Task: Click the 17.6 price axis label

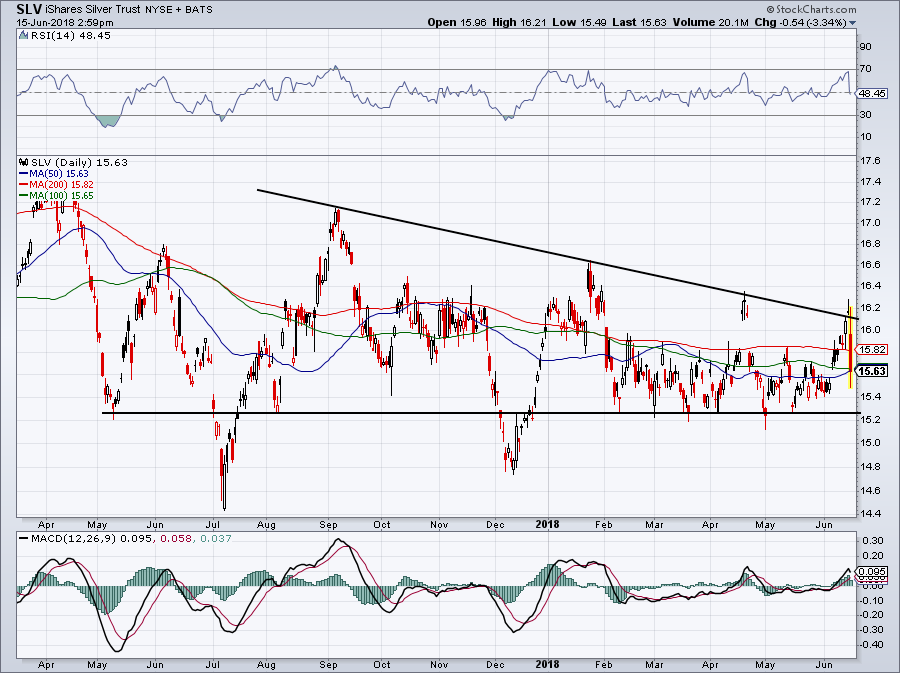Action: tap(871, 161)
